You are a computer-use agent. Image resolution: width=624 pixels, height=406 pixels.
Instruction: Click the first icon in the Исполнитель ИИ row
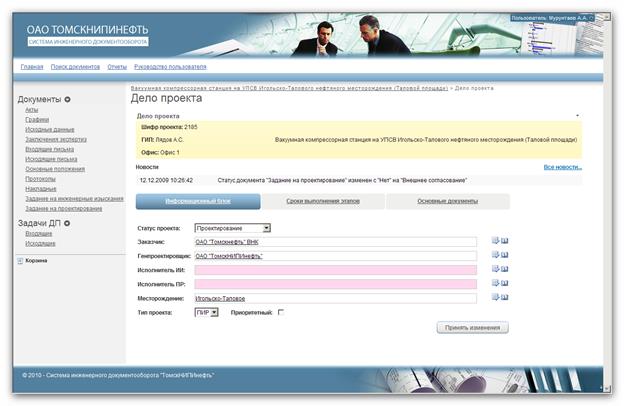495,270
